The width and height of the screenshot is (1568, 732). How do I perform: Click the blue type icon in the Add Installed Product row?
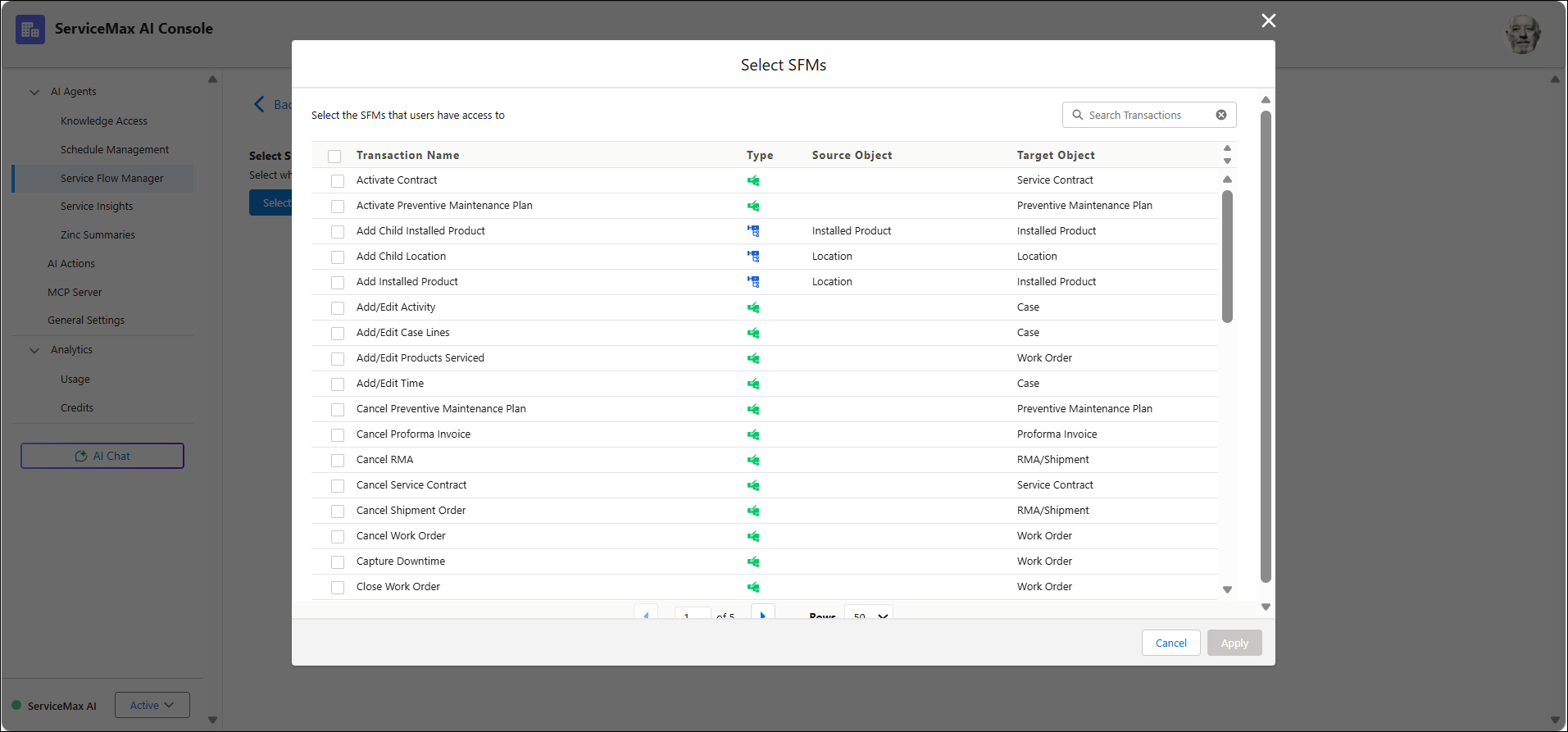click(x=753, y=282)
